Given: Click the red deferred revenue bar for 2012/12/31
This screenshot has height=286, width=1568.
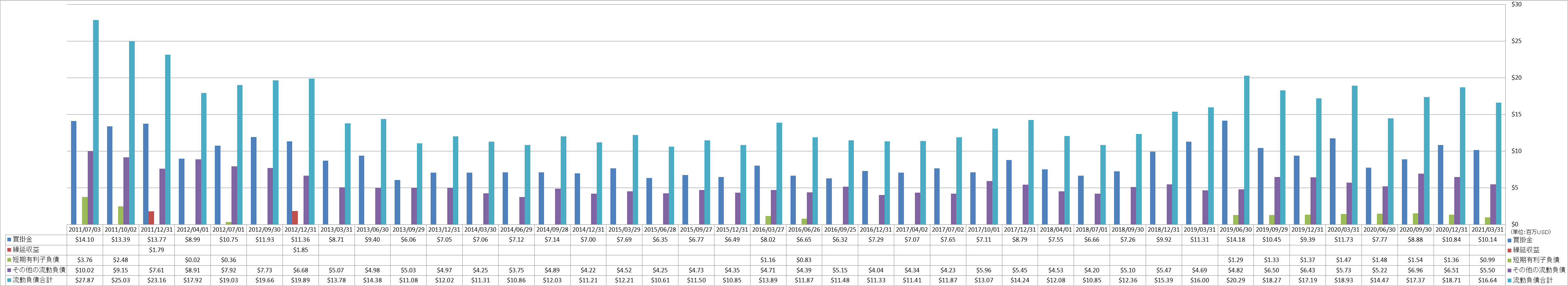Looking at the screenshot, I should pos(295,217).
